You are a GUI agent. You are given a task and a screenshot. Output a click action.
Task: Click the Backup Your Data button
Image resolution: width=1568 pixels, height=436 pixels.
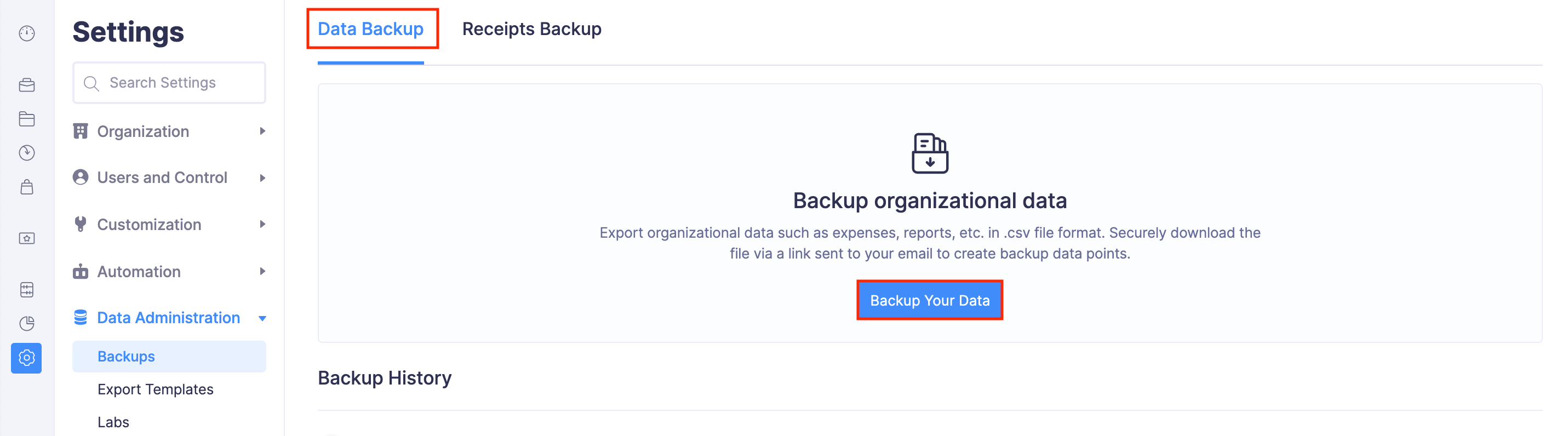[x=930, y=300]
